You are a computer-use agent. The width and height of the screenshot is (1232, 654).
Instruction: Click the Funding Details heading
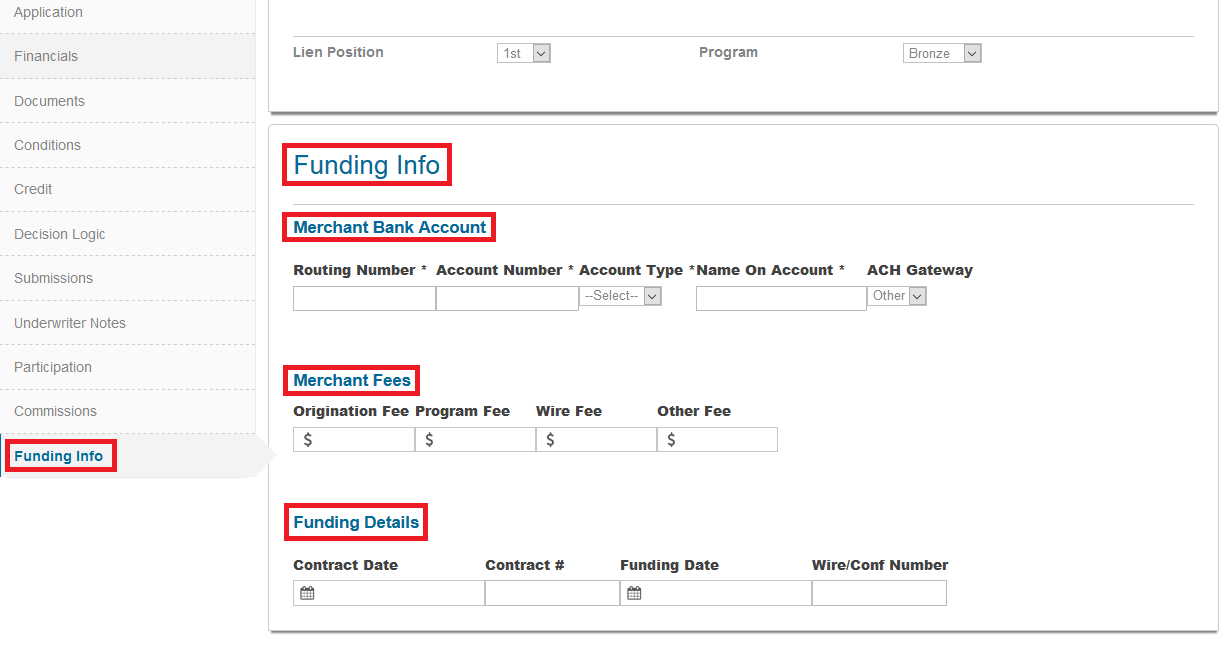click(x=356, y=522)
